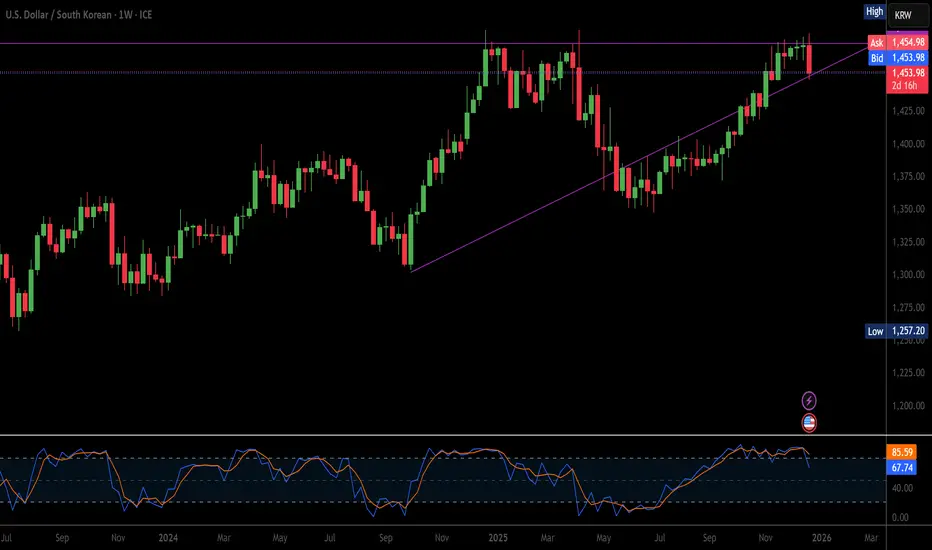The image size is (932, 550).
Task: Click the 1,400.00 price axis label
Action: (908, 144)
